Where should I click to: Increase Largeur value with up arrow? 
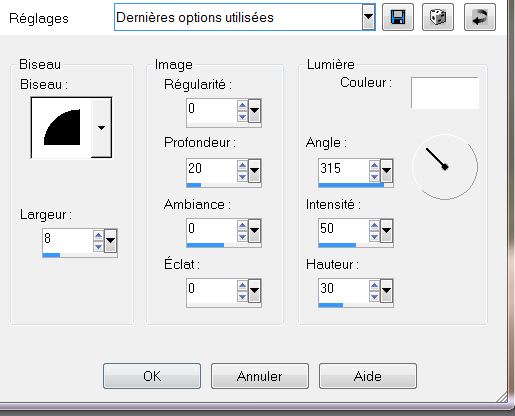click(98, 235)
